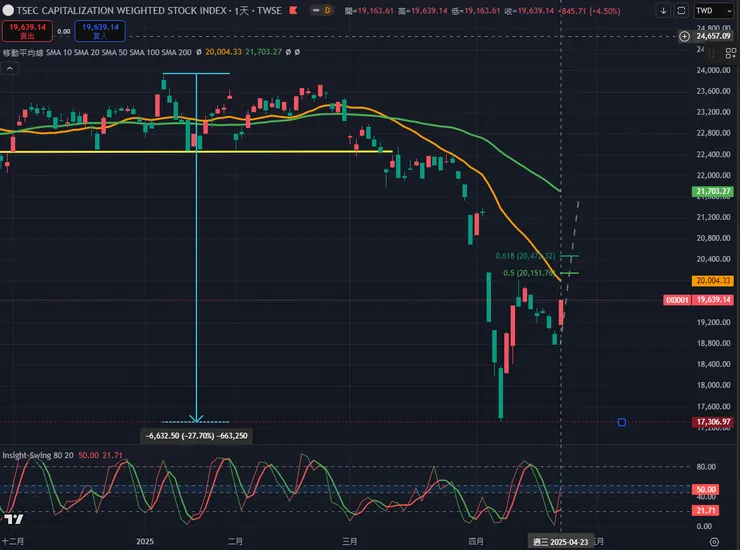Collapse the indicator legend chevron

[x=9, y=68]
